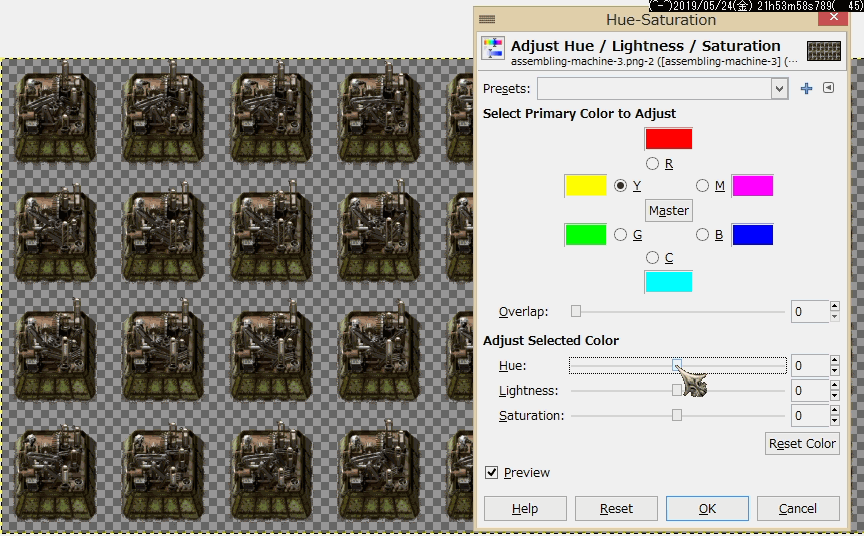
Task: Click the magenta color swatch
Action: pyautogui.click(x=753, y=186)
